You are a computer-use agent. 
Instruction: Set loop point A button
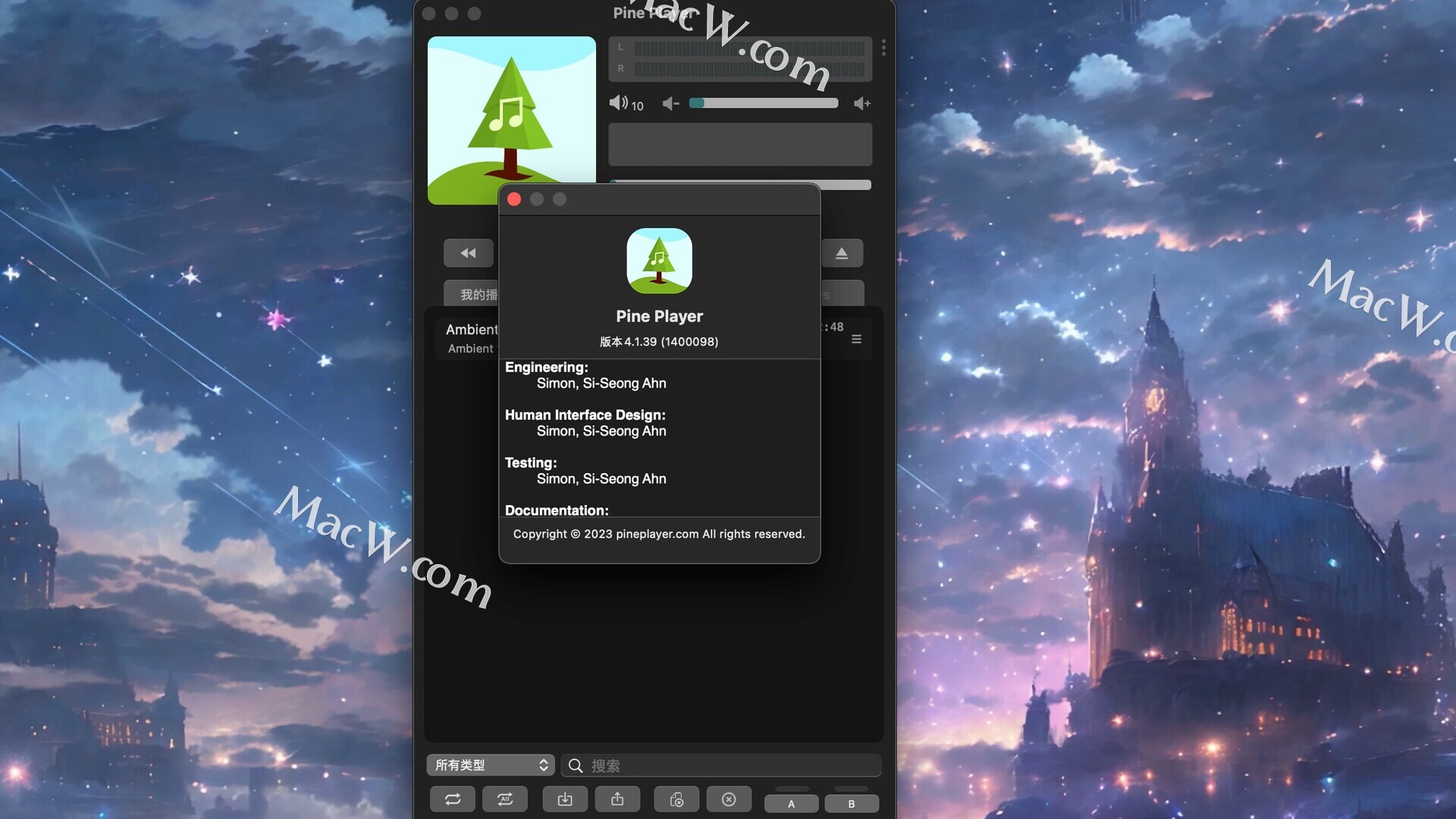tap(791, 804)
